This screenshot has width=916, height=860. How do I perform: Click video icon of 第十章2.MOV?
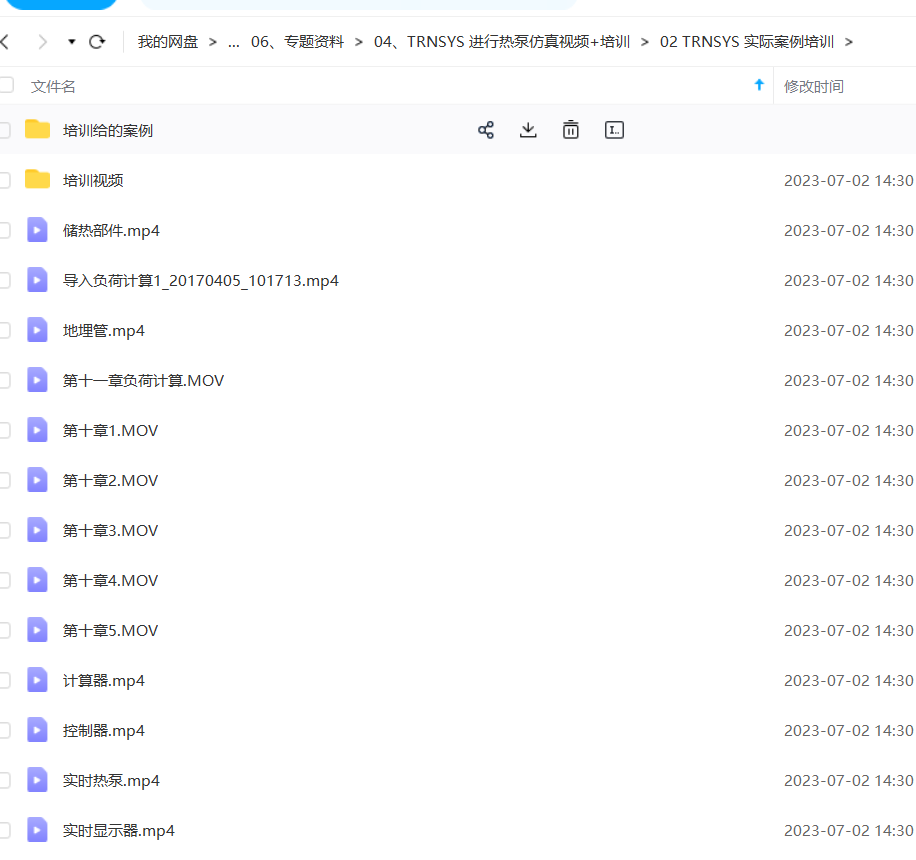click(x=37, y=480)
